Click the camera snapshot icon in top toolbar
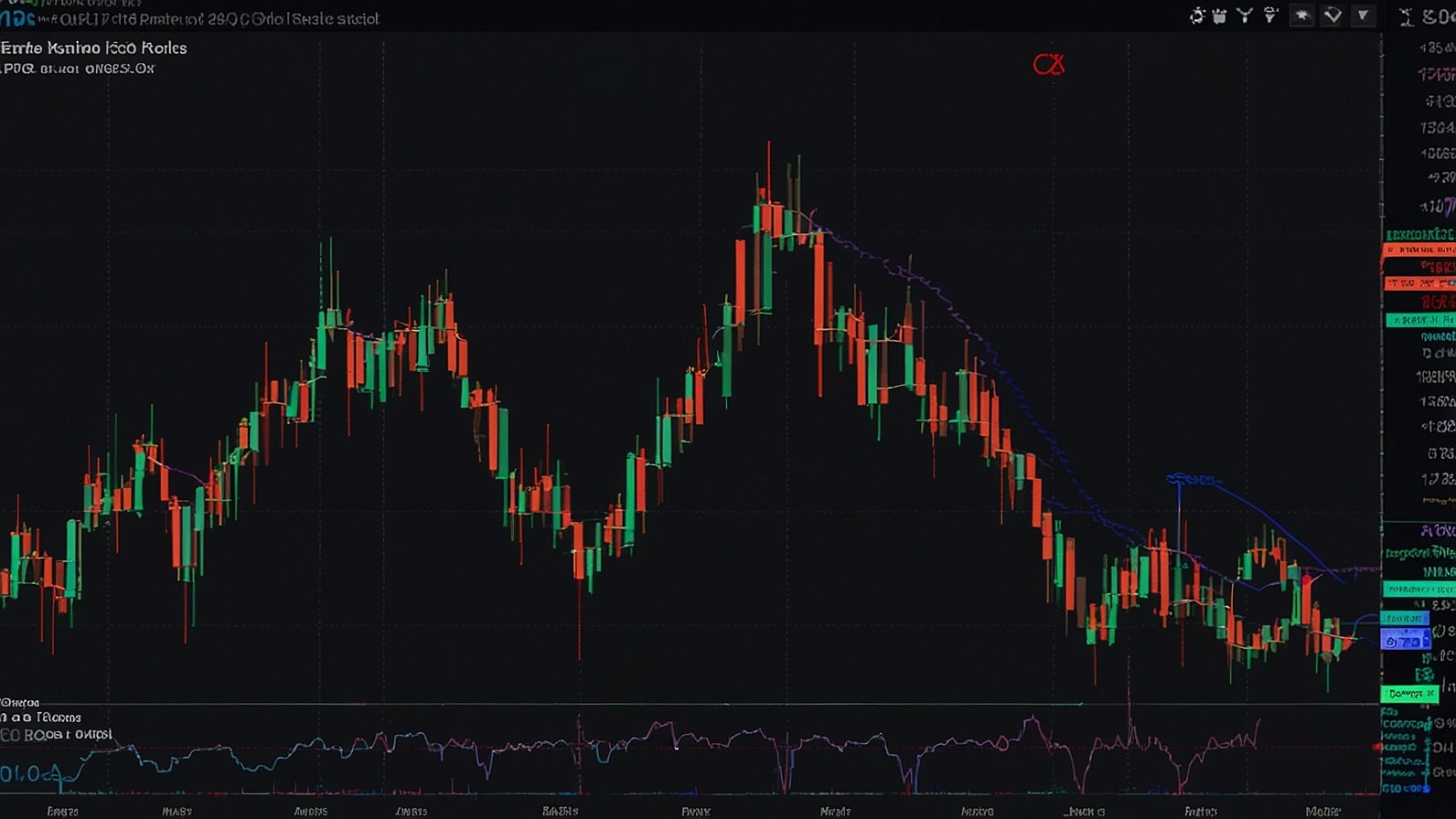This screenshot has width=1456, height=819. 1219,16
